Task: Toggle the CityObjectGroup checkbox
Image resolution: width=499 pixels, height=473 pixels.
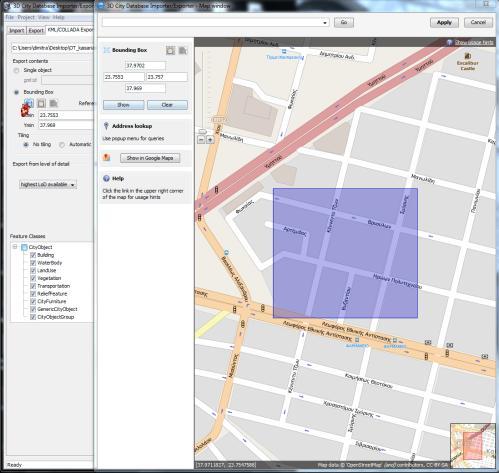Action: [33, 317]
